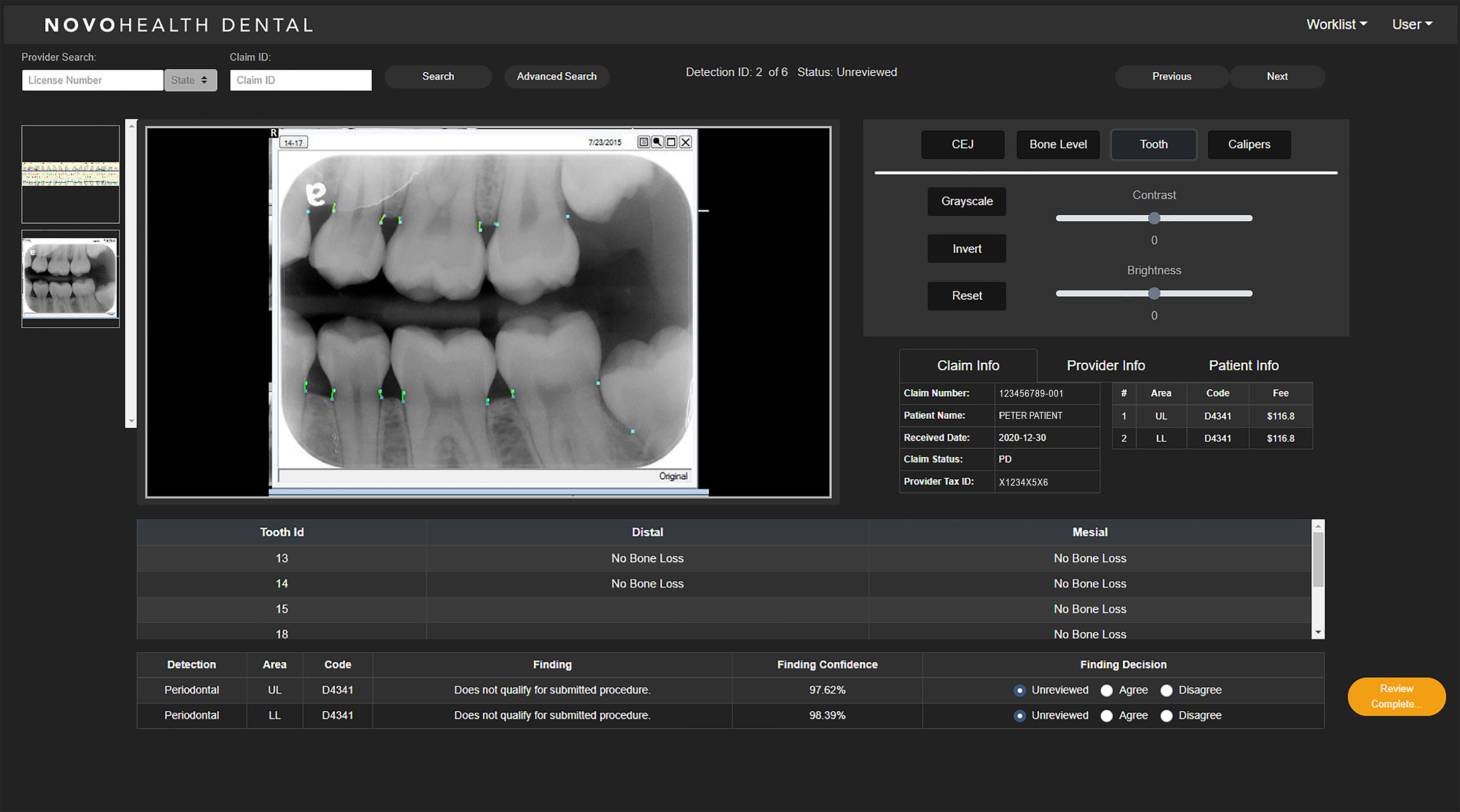Click the Tooth Id column header

(282, 532)
